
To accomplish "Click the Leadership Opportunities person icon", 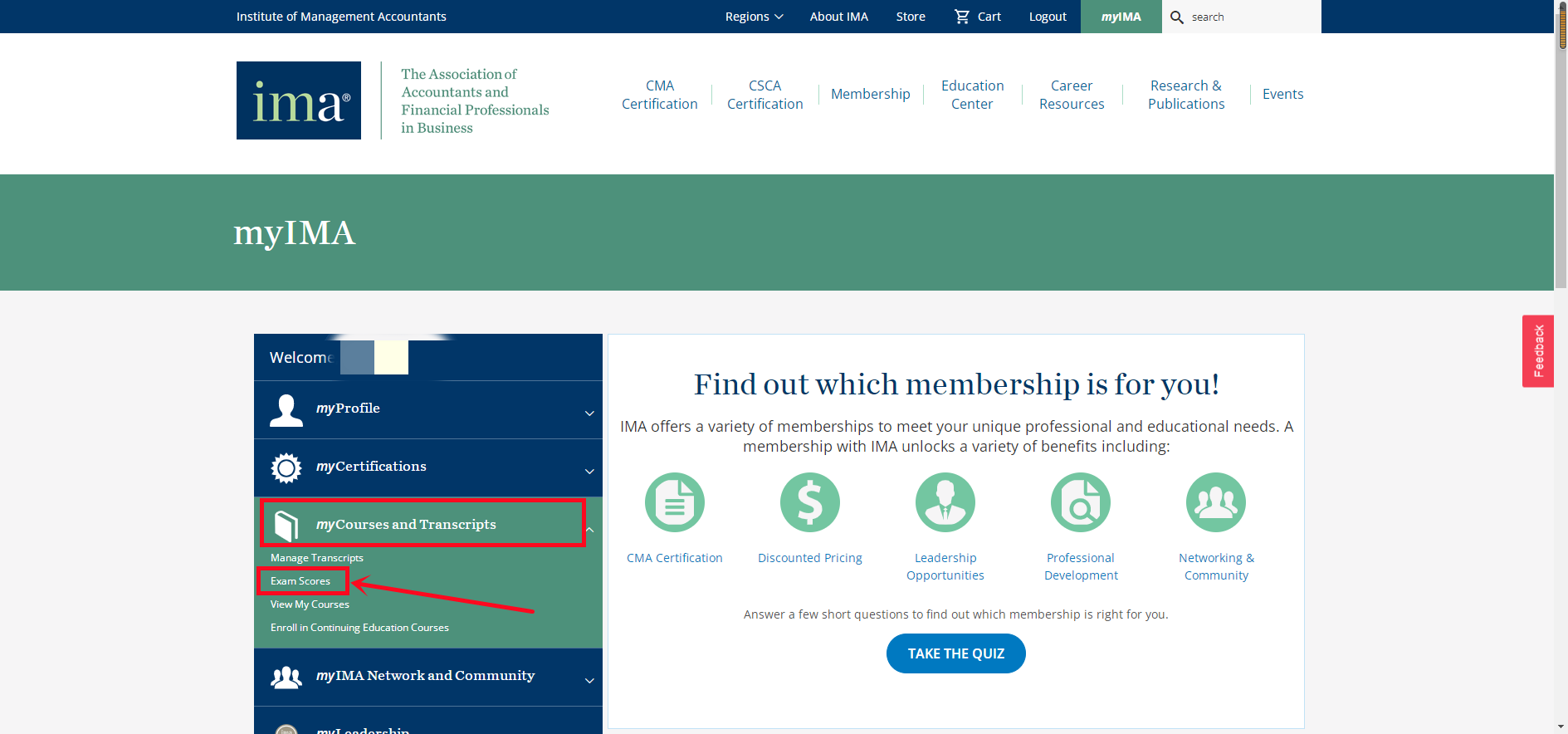I will pyautogui.click(x=945, y=502).
